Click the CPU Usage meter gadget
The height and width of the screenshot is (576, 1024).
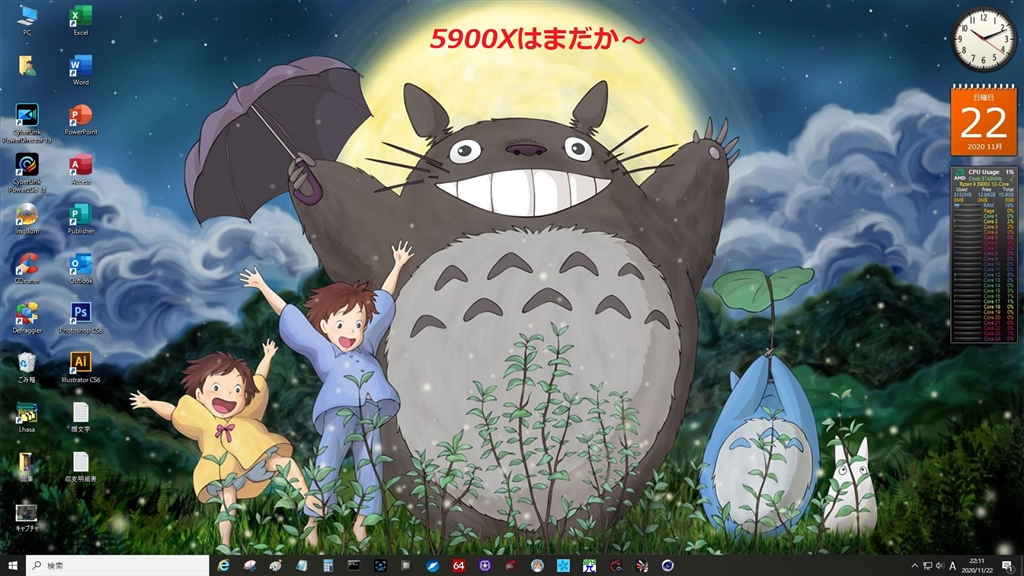point(984,255)
